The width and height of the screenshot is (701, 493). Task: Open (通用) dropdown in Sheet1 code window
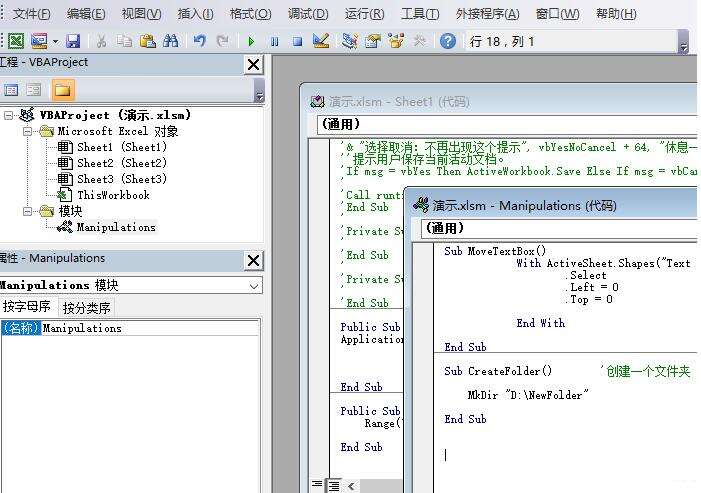[x=507, y=124]
